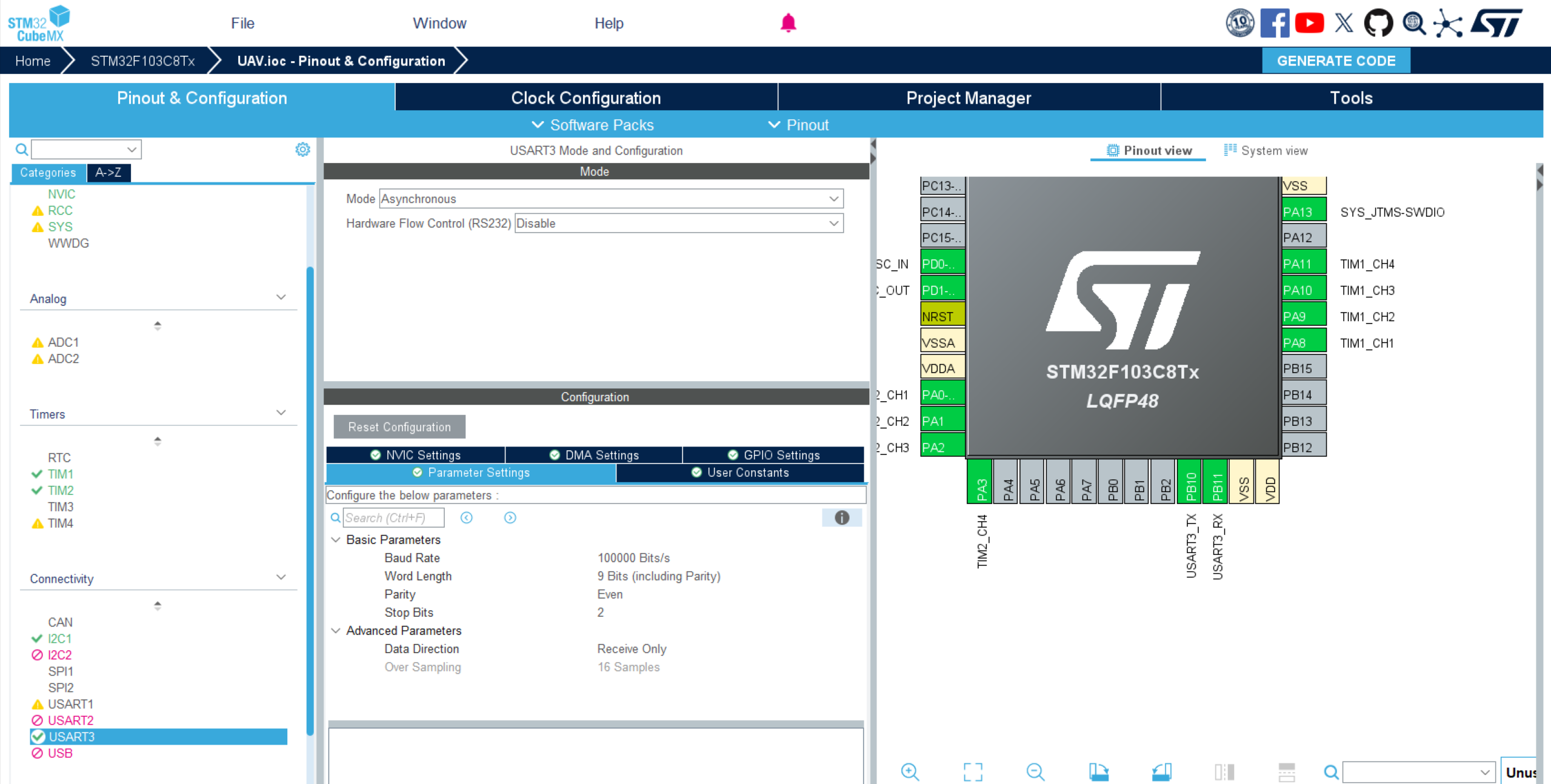
Task: Click the ST logo icon
Action: tap(1496, 23)
